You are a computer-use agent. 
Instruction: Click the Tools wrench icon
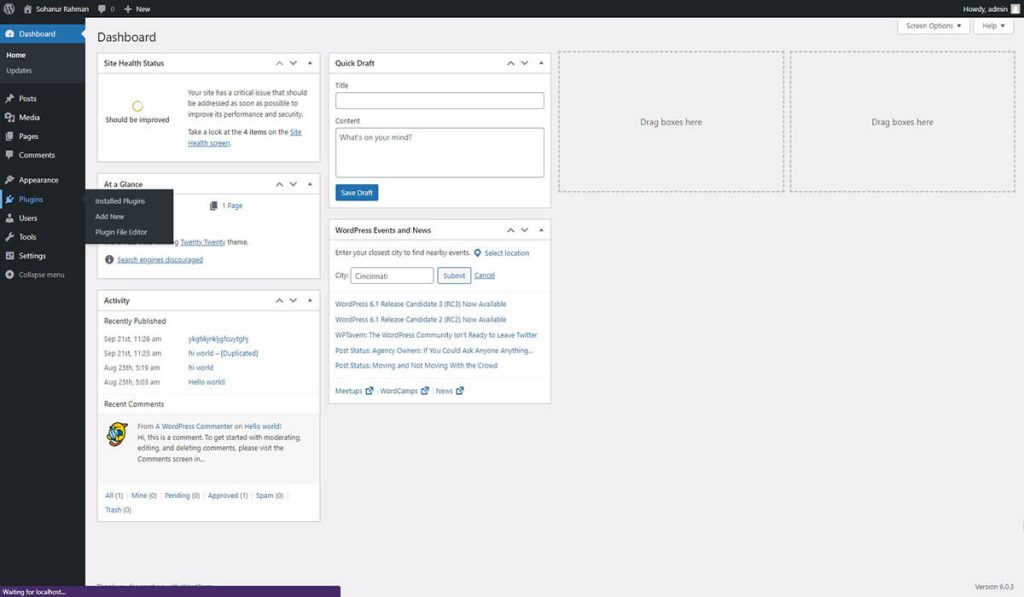10,237
